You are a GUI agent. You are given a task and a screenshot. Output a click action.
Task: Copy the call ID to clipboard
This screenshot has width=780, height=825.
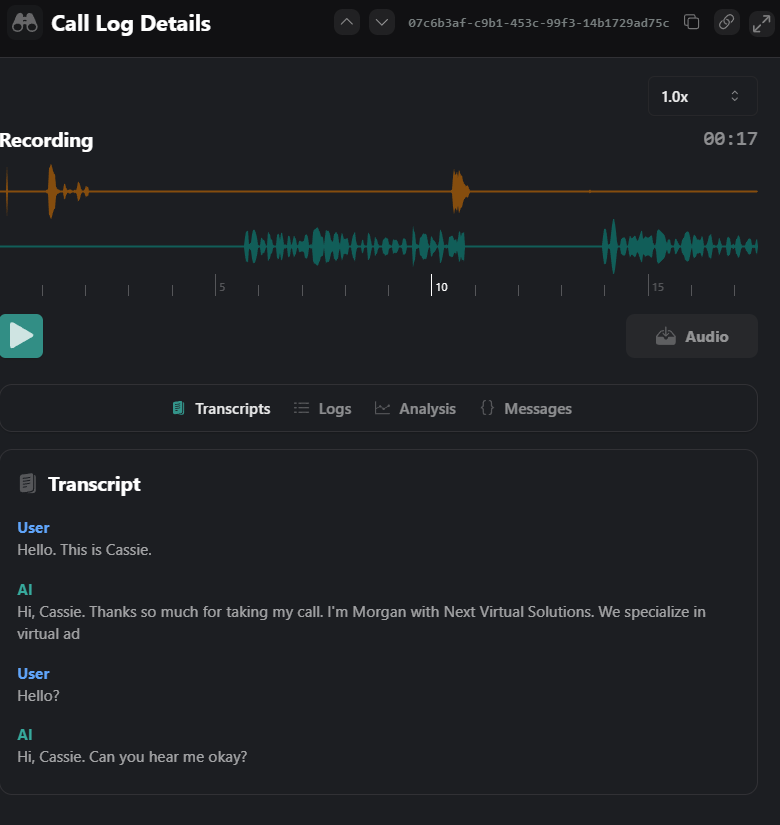pos(692,23)
